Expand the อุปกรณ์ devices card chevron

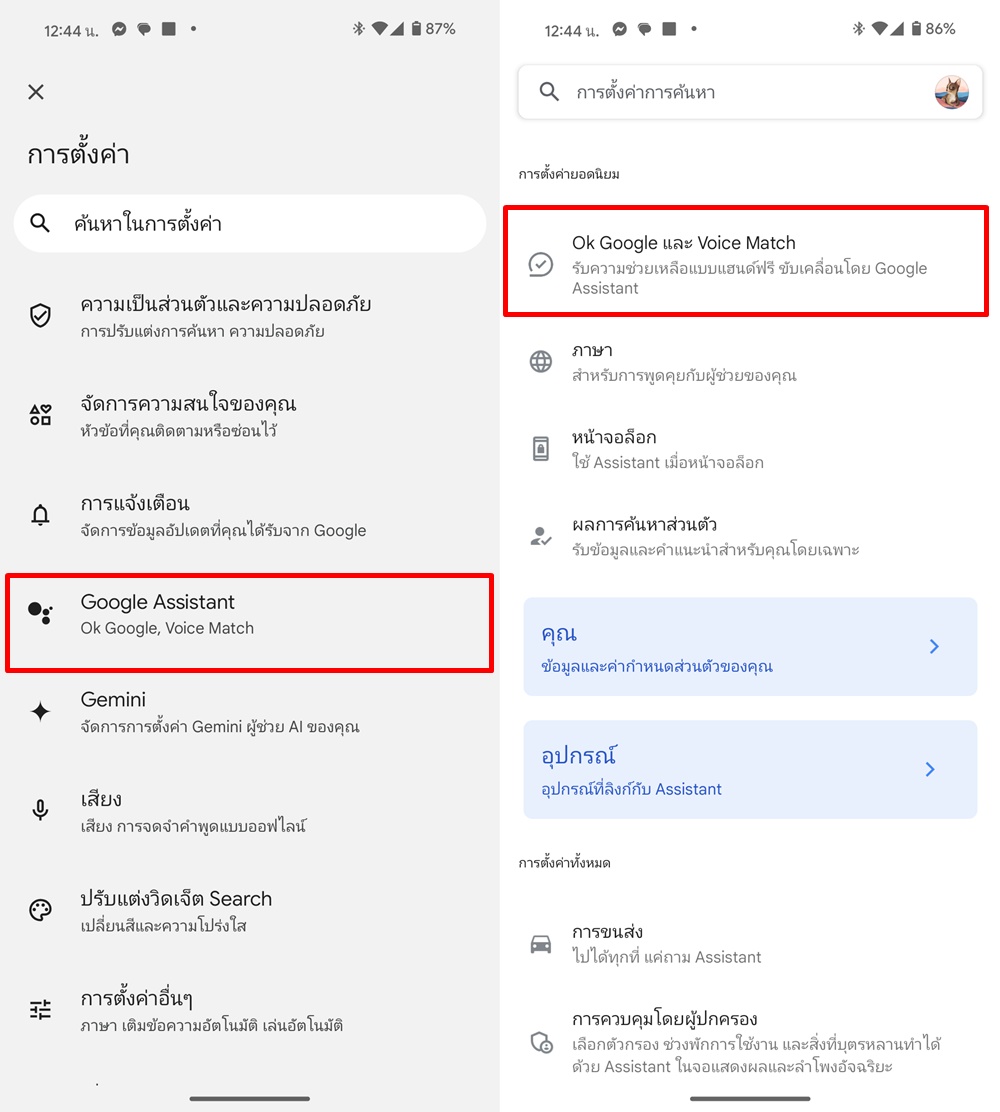[x=930, y=769]
